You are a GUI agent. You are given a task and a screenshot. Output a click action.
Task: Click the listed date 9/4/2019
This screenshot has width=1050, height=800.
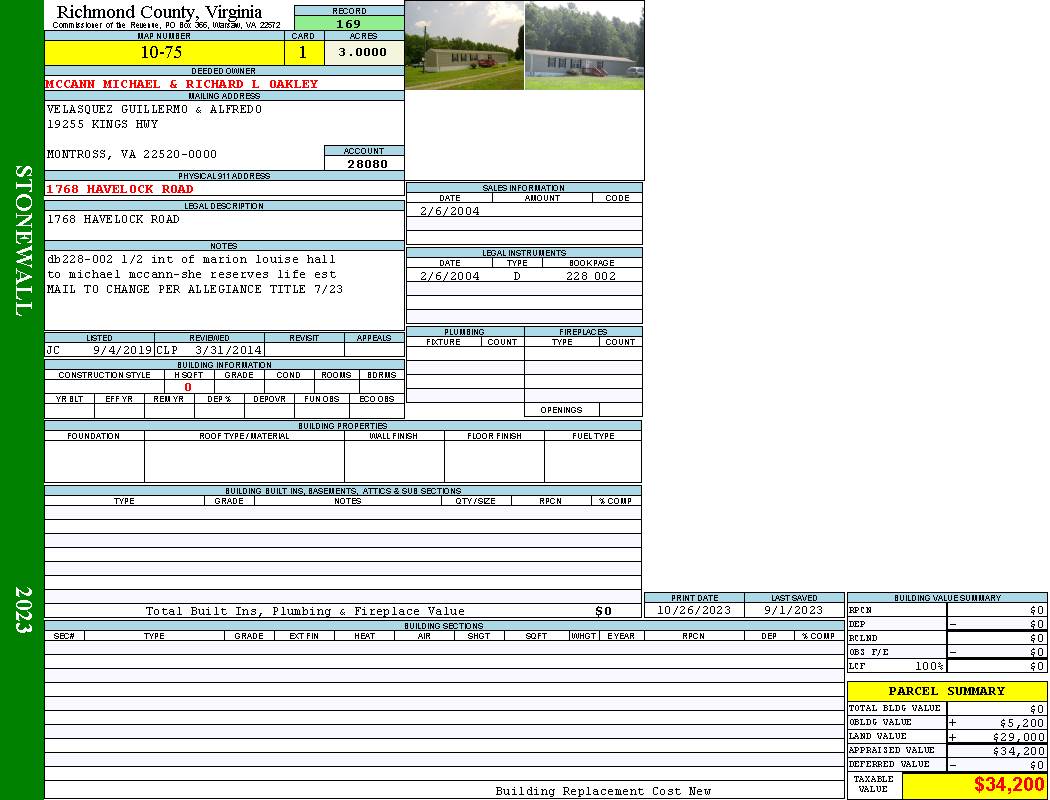coord(122,351)
